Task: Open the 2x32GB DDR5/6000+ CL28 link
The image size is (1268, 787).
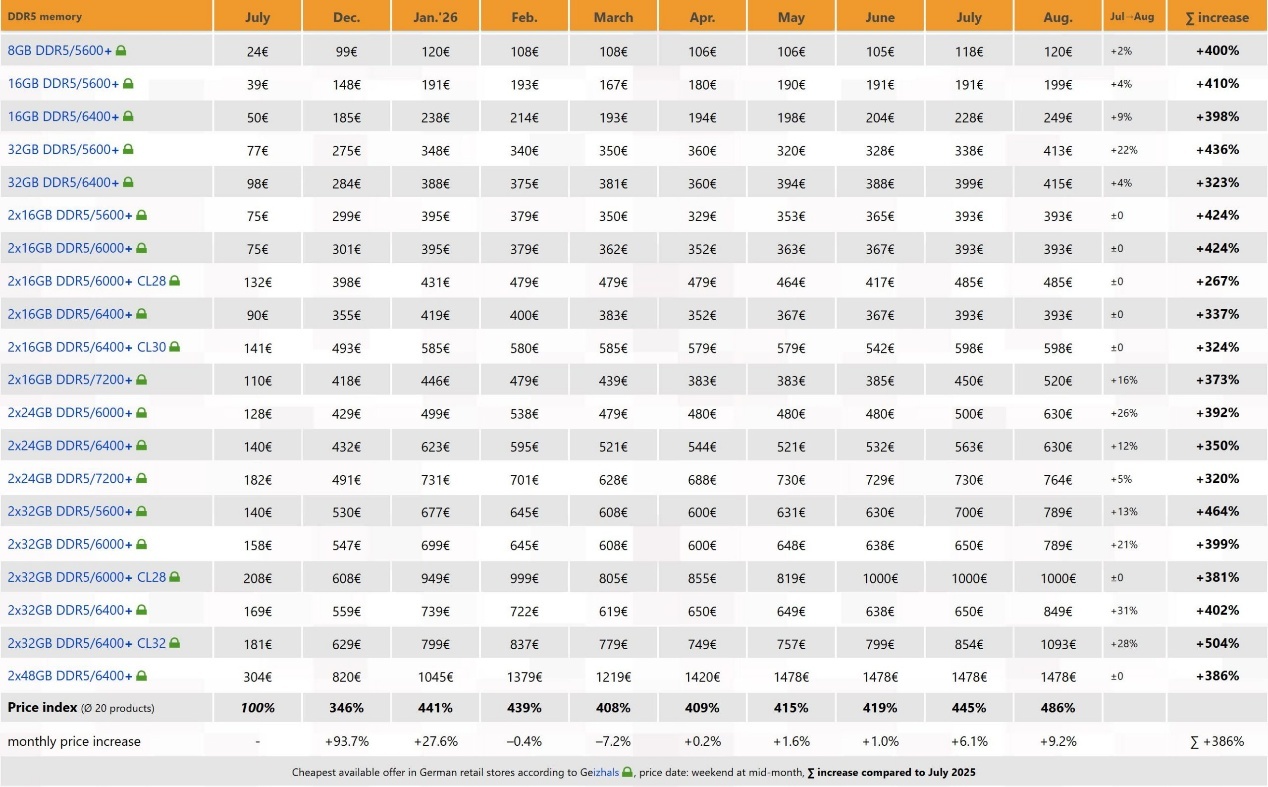Action: (86, 577)
